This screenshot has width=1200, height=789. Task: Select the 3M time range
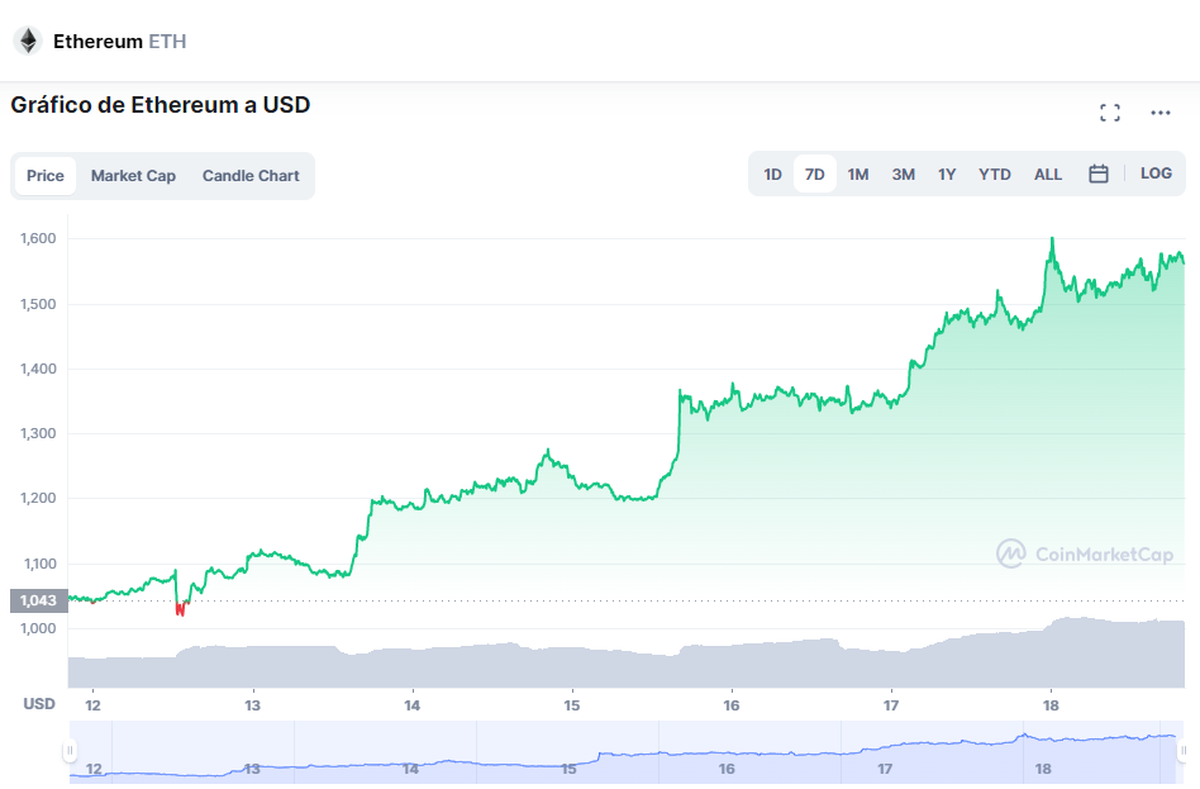[x=903, y=173]
